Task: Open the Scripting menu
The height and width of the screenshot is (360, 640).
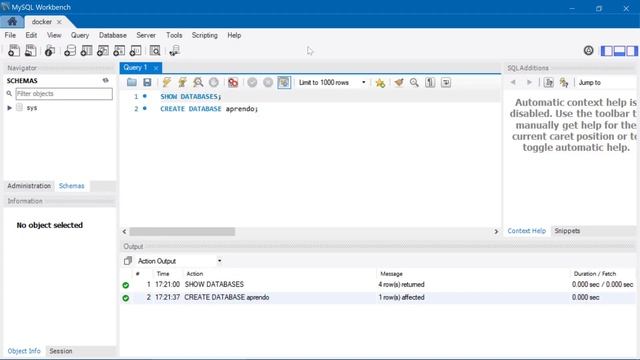Action: [x=204, y=35]
